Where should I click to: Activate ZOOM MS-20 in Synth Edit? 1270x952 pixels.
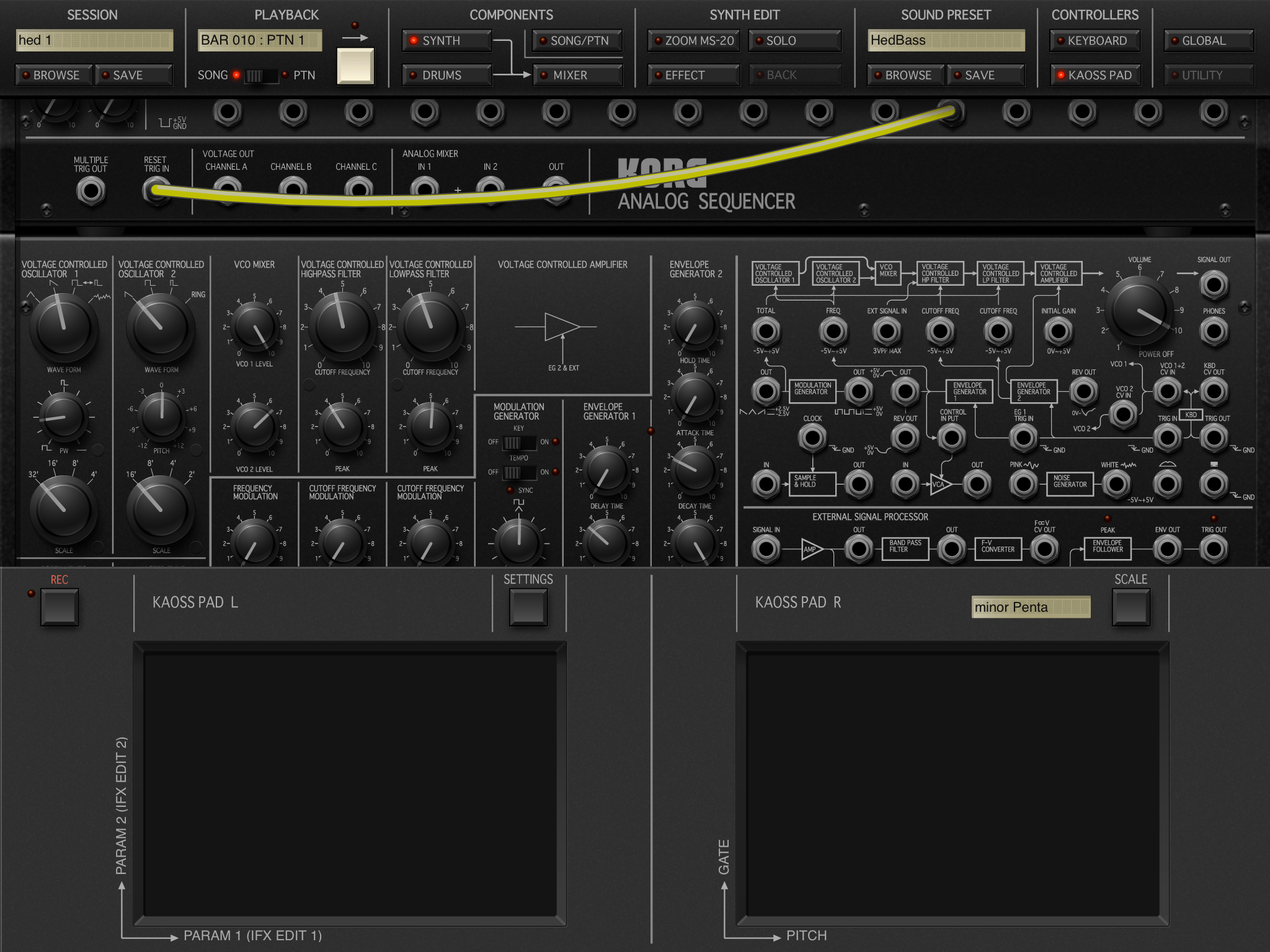693,41
